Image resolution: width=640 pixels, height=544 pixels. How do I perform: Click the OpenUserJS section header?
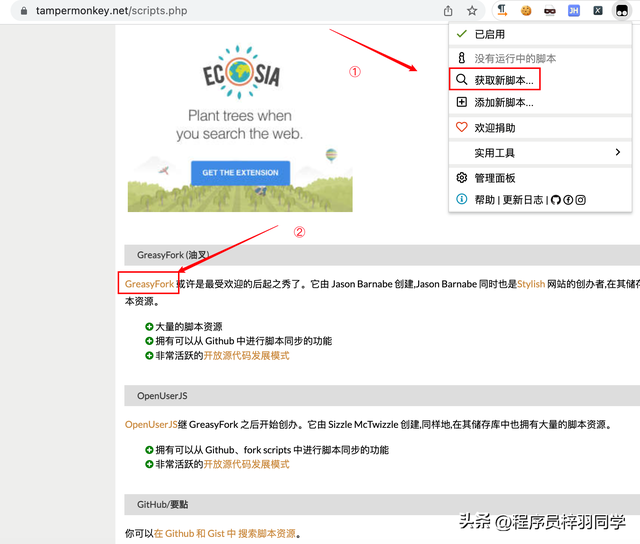[x=382, y=396]
